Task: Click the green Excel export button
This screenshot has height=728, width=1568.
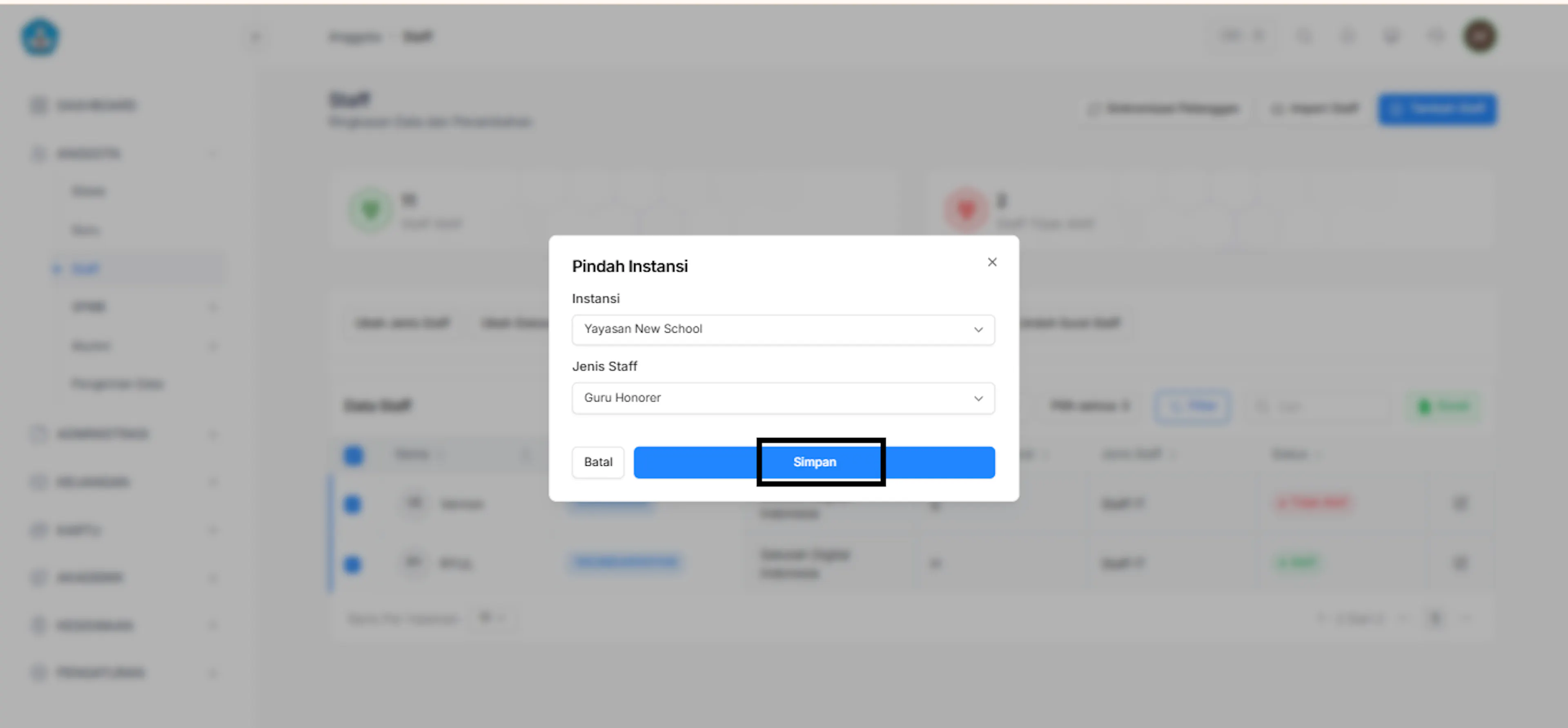Action: click(1444, 406)
